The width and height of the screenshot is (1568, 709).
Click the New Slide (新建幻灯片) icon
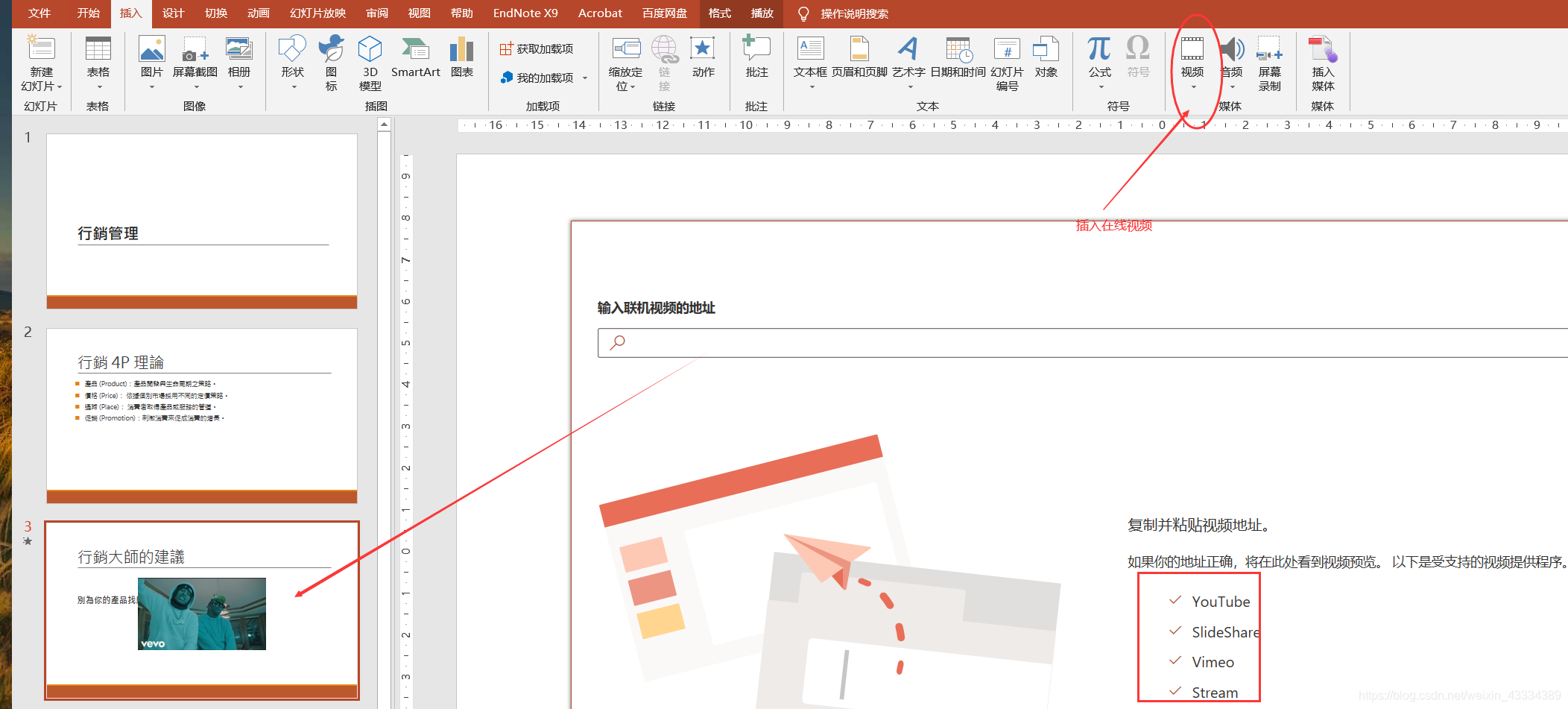coord(41,48)
